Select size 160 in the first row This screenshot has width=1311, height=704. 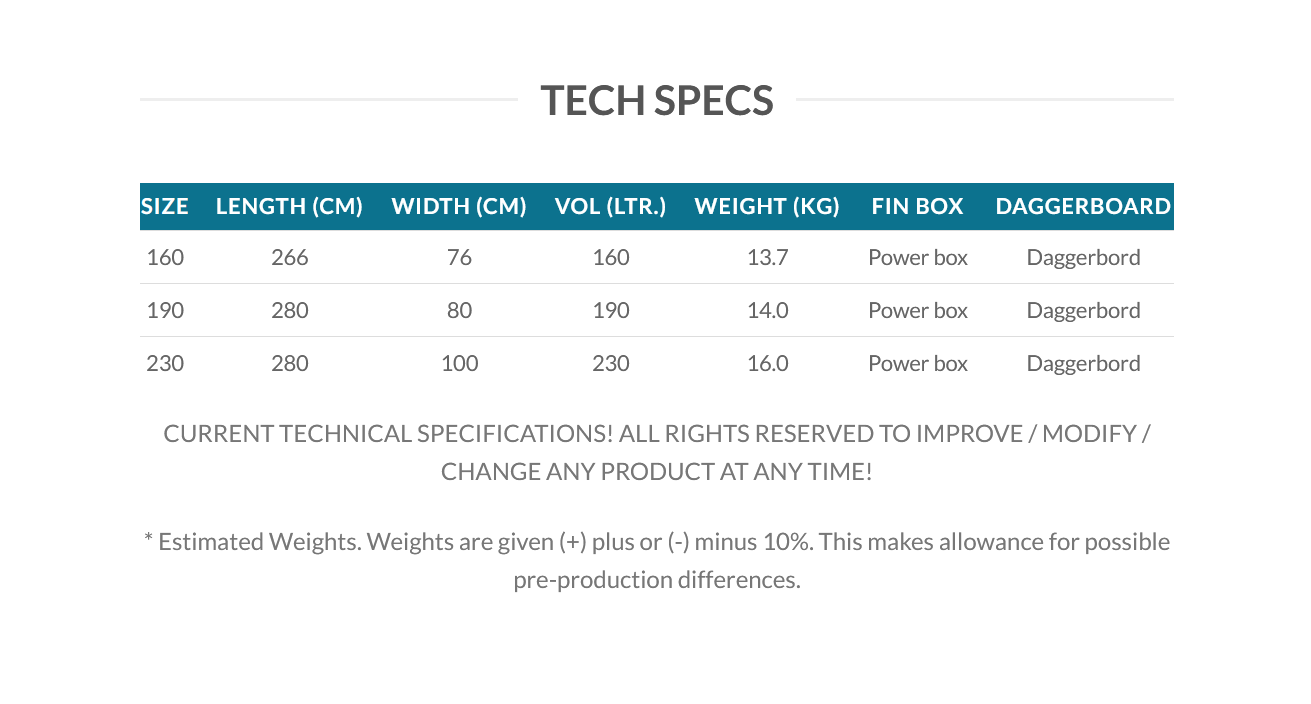(x=165, y=257)
